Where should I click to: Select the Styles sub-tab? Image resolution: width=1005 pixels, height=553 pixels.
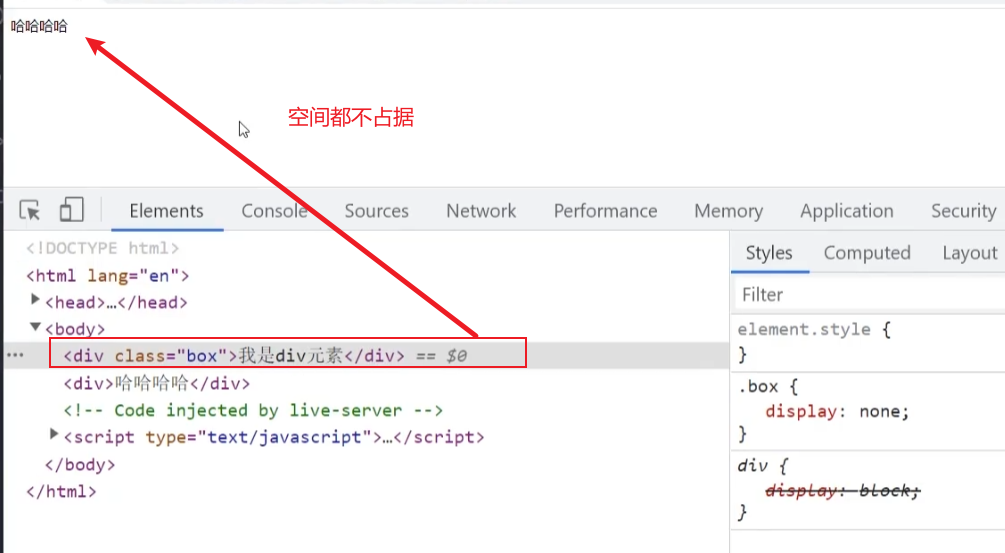coord(768,252)
